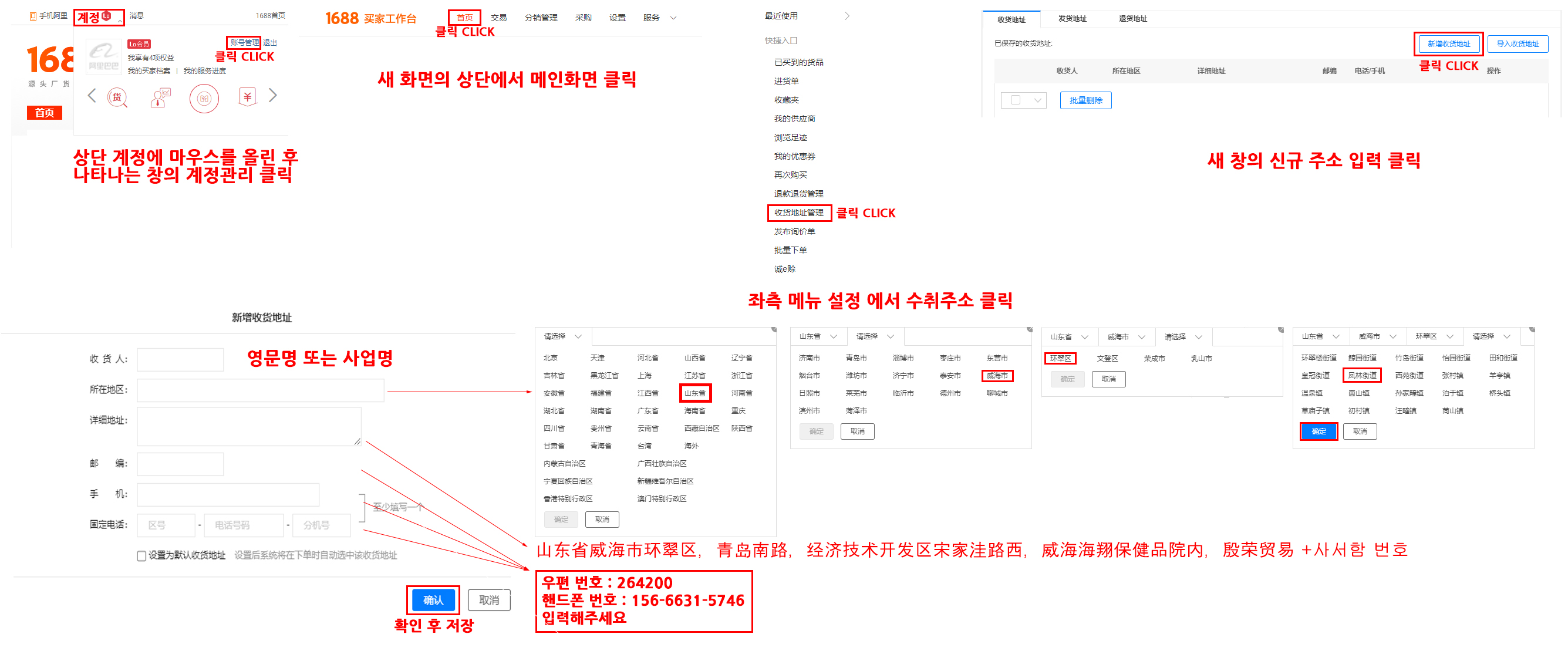The image size is (1568, 661).
Task: Switch to the 退货地址 tab
Action: coord(1132,19)
